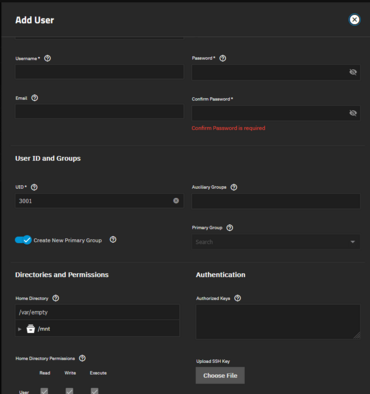Uncheck User Execute permission checkbox
The height and width of the screenshot is (394, 370).
pyautogui.click(x=95, y=391)
